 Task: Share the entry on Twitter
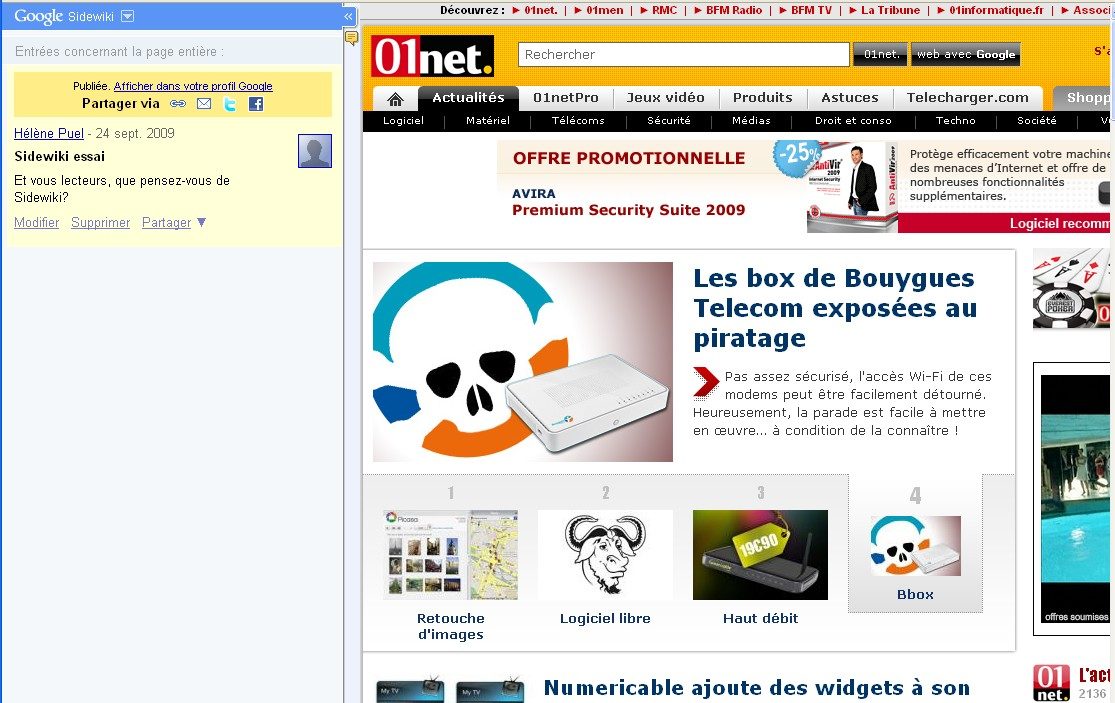pos(230,104)
